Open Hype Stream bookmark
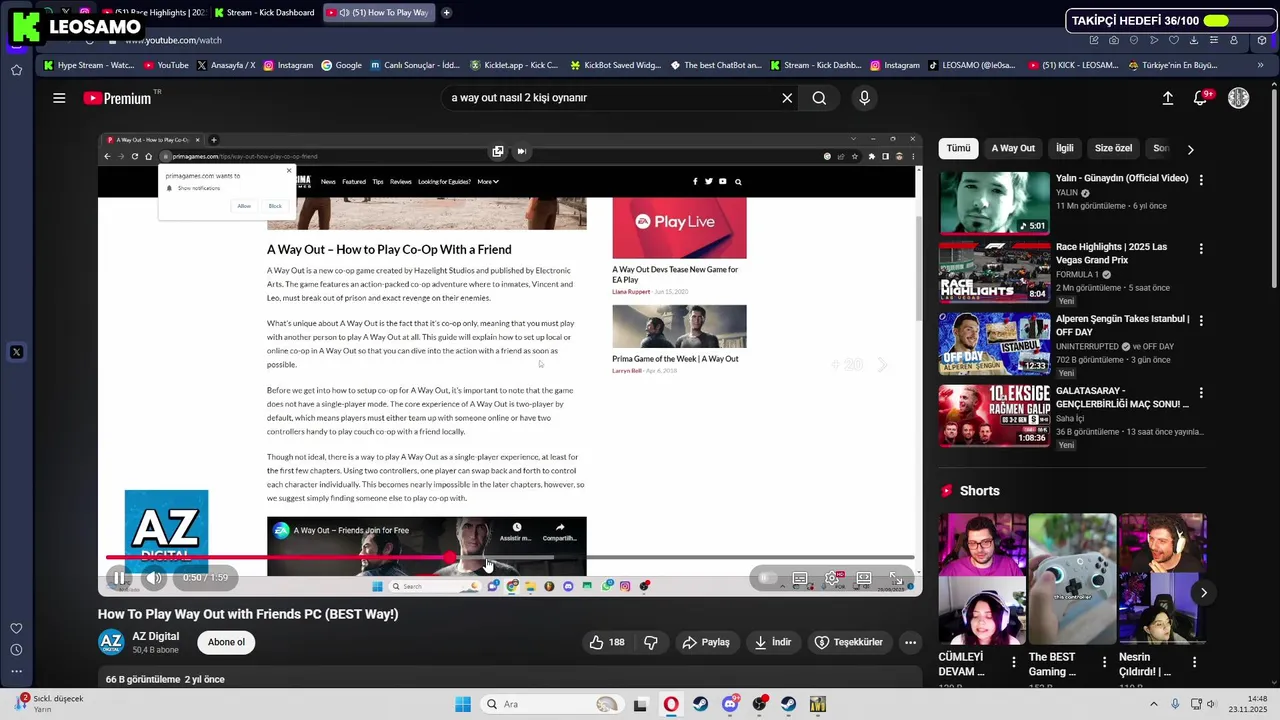 point(88,65)
